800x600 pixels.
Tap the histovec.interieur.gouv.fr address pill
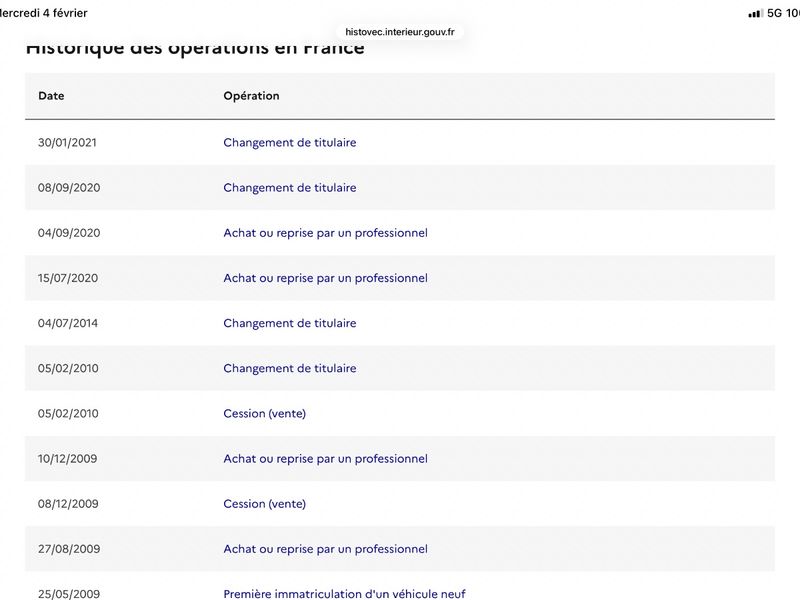(399, 32)
